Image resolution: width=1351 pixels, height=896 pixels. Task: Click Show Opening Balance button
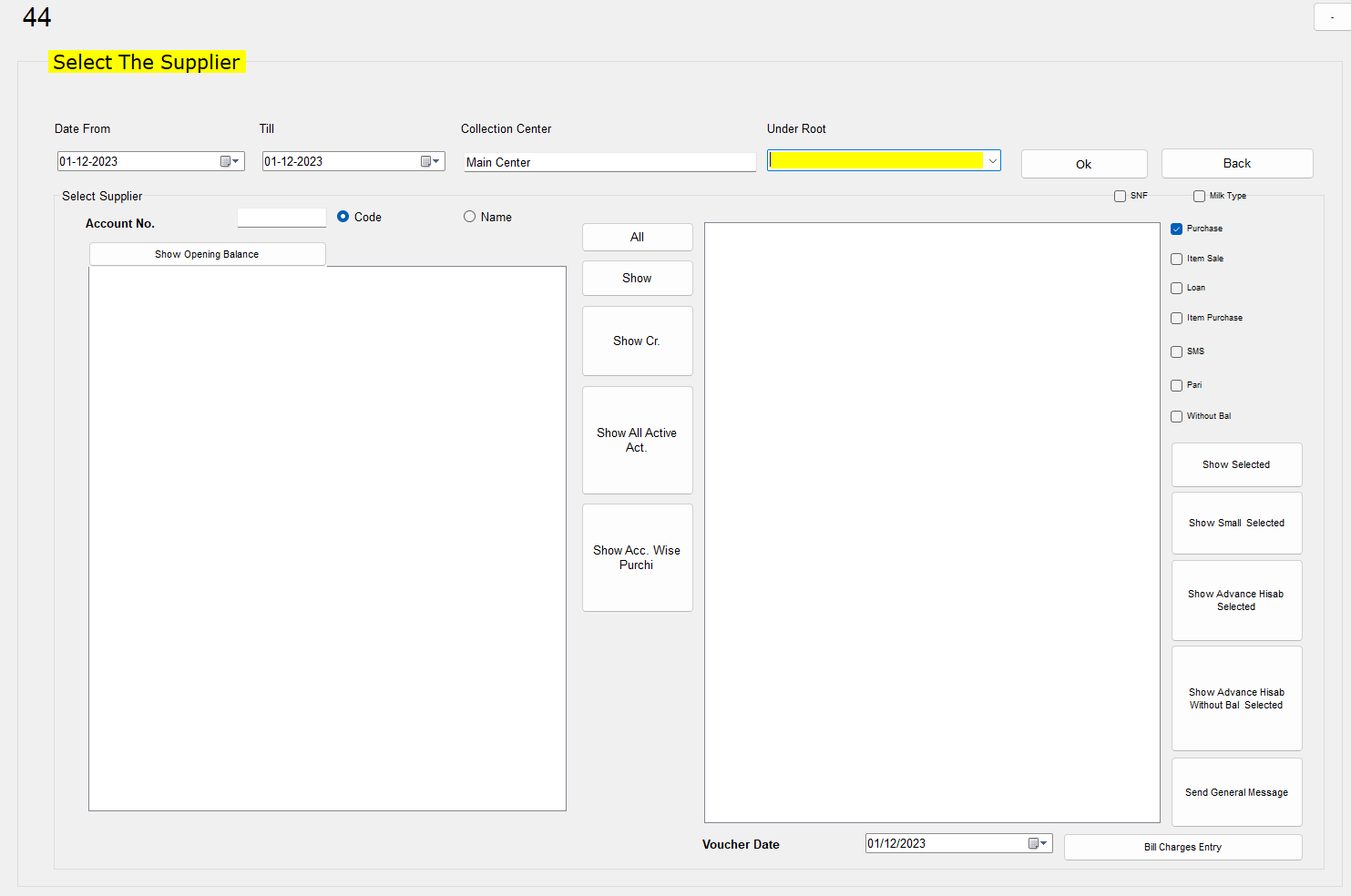click(x=207, y=254)
